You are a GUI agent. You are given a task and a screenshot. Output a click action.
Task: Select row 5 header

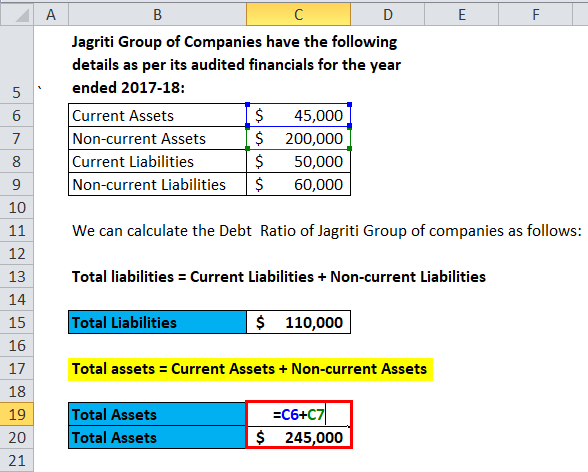(16, 65)
